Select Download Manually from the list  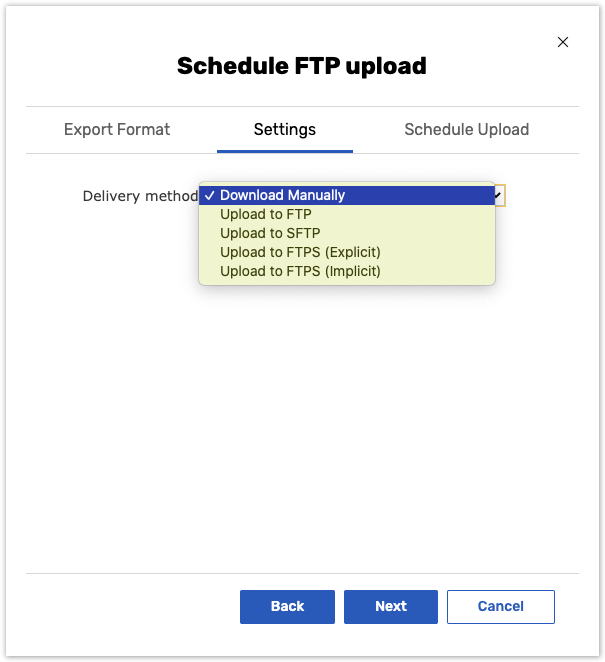[x=282, y=196]
